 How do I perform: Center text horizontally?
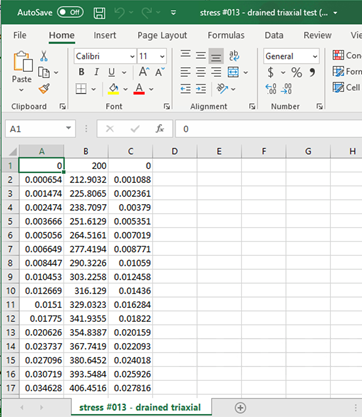point(201,72)
